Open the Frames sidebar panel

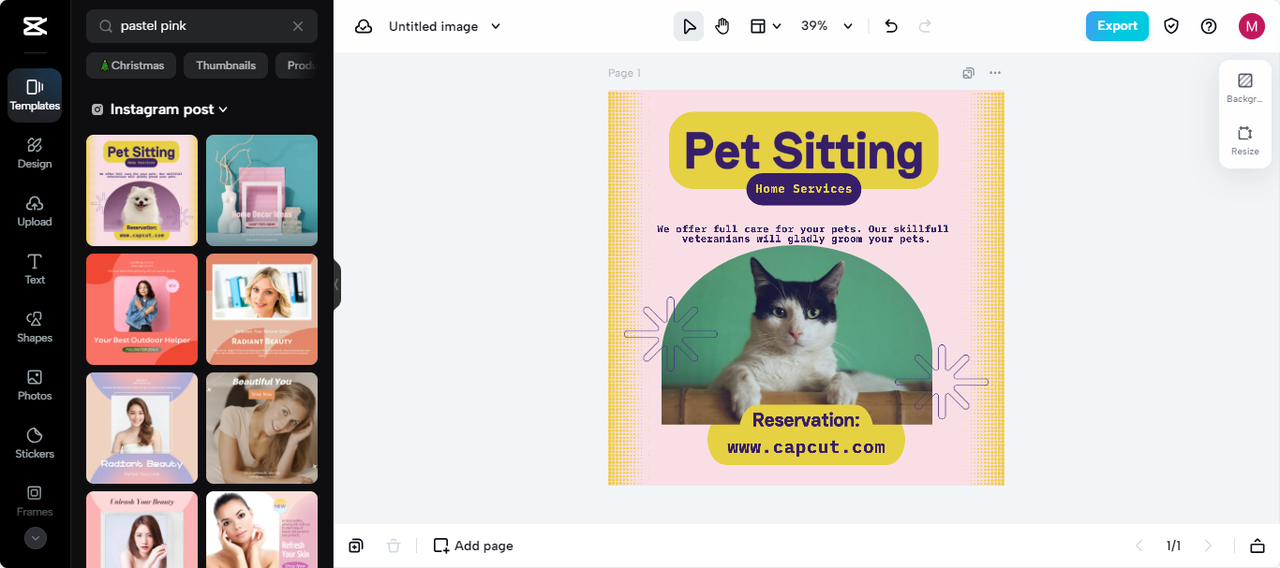pos(35,501)
